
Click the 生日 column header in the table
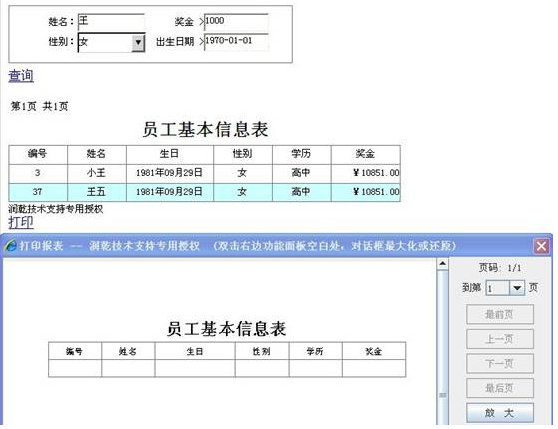[169, 154]
